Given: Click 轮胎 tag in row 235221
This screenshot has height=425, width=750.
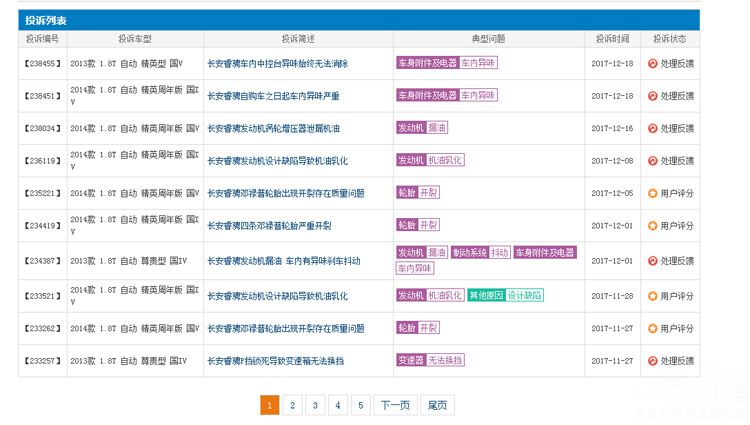Looking at the screenshot, I should coord(407,193).
